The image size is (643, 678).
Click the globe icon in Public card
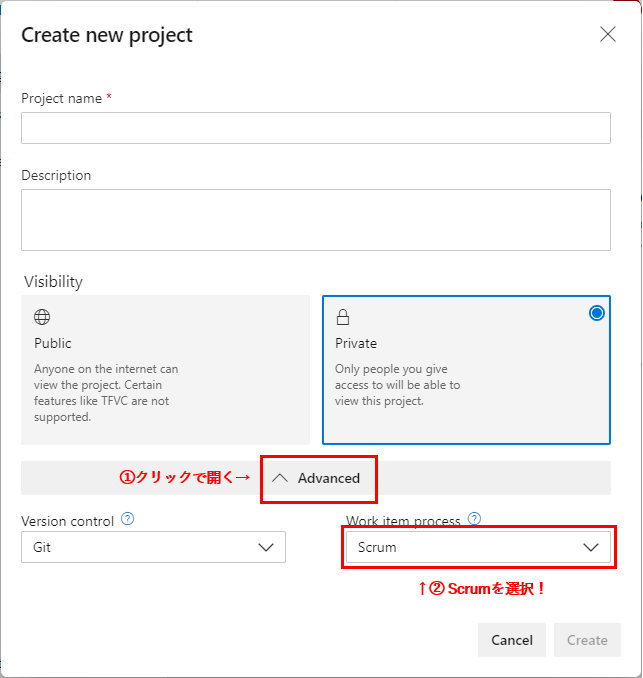(x=42, y=317)
